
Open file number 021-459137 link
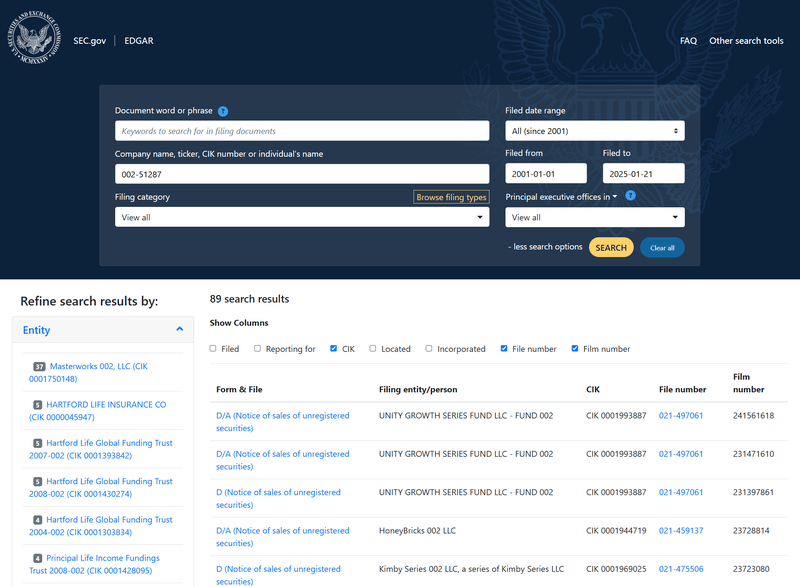point(681,530)
